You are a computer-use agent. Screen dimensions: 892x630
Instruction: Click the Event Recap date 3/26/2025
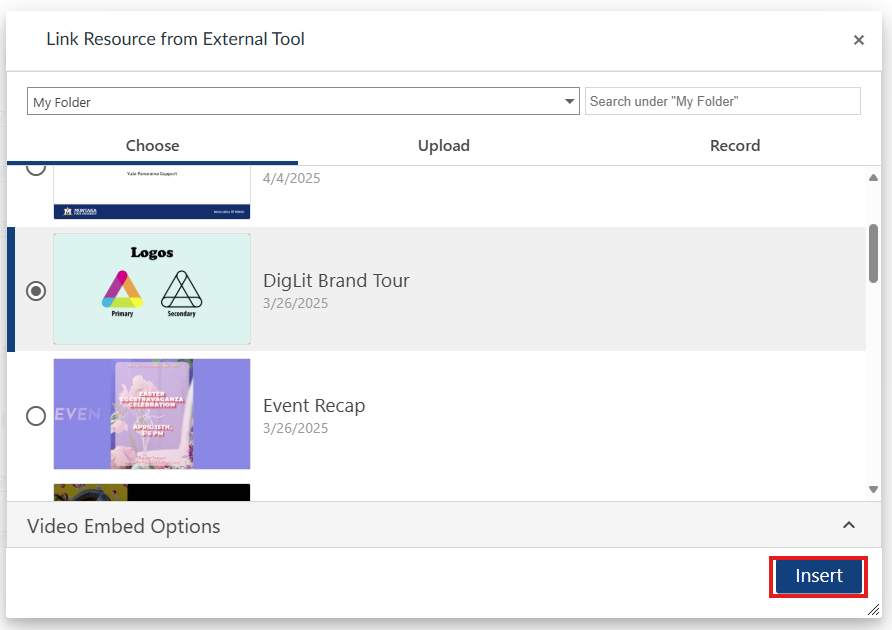click(x=295, y=429)
